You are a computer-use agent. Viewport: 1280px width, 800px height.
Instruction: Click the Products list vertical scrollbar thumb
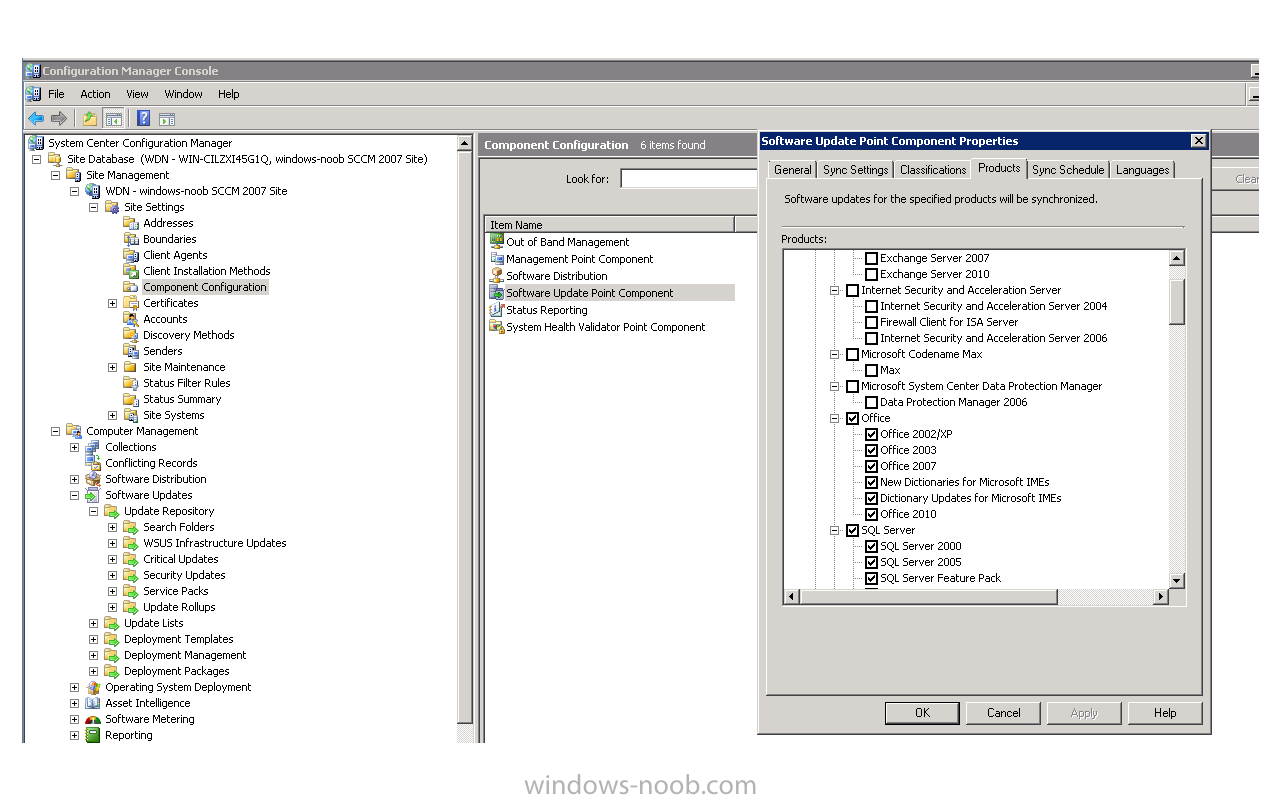[1177, 302]
